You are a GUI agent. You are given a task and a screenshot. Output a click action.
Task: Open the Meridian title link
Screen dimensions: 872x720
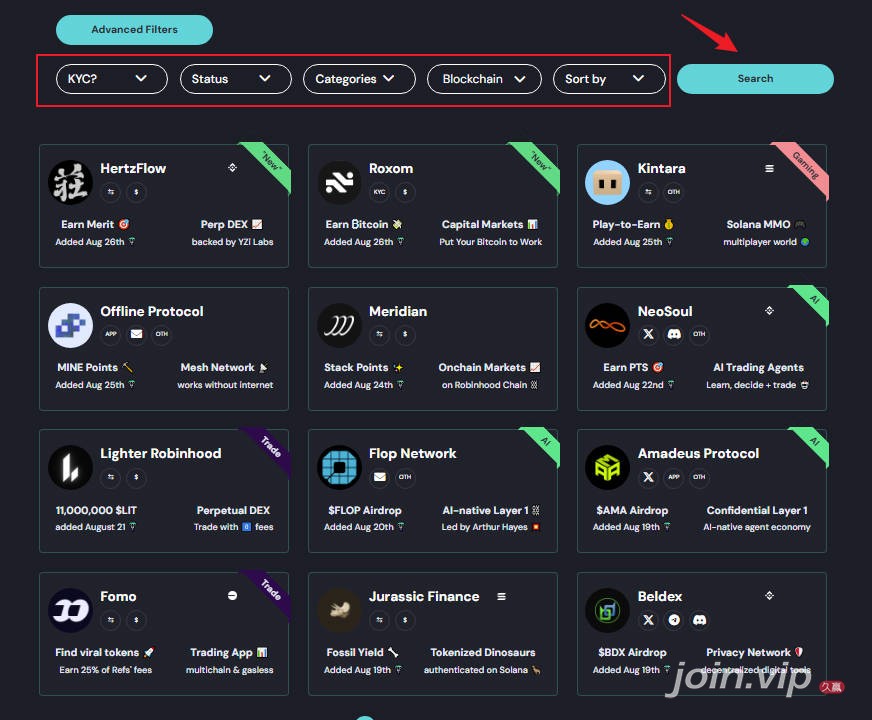[398, 311]
